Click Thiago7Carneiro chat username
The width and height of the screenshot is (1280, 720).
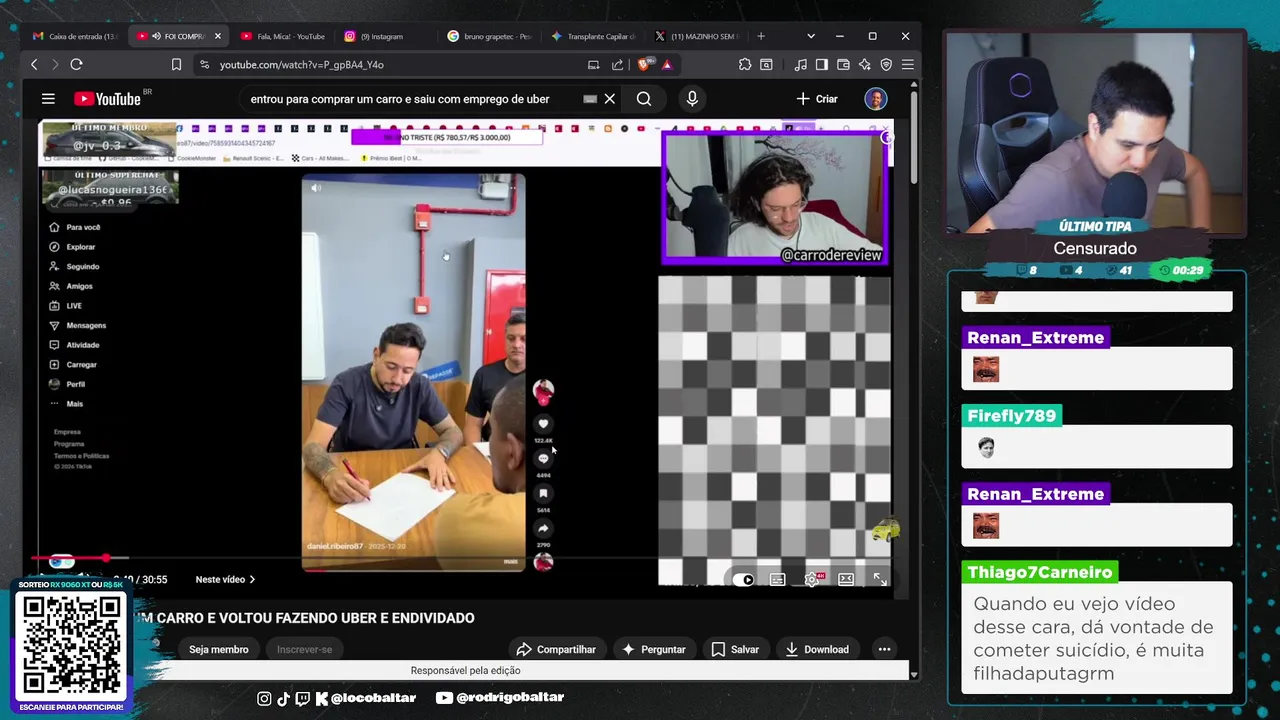1040,572
